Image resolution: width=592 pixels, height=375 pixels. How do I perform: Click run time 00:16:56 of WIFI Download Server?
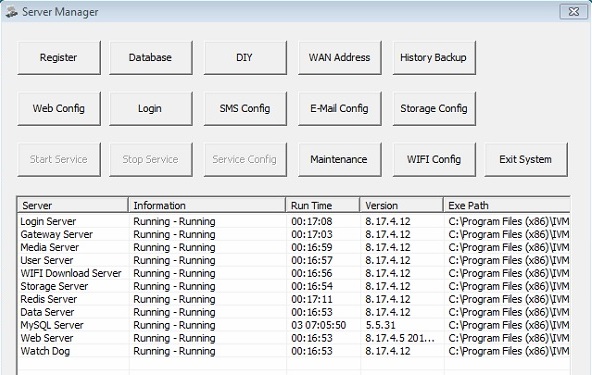pyautogui.click(x=312, y=273)
